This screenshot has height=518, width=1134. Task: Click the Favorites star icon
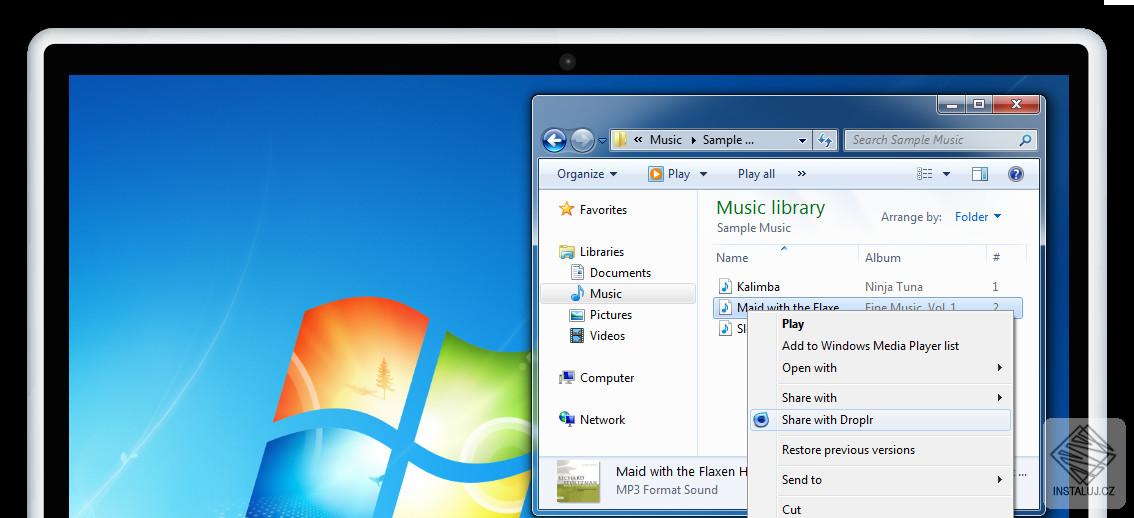(566, 209)
